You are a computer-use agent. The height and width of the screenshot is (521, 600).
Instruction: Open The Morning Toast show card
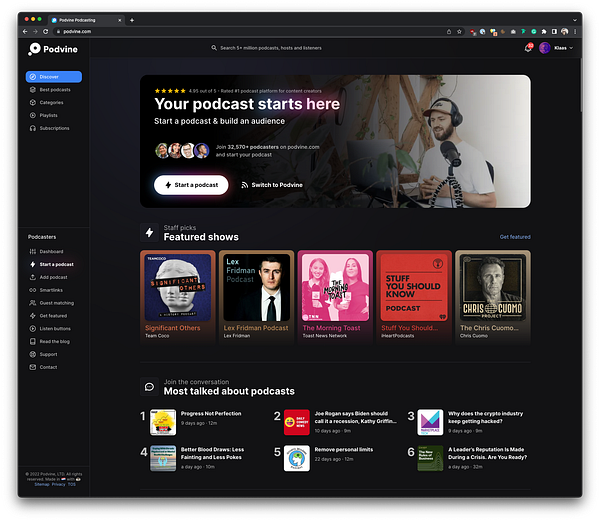tap(335, 296)
